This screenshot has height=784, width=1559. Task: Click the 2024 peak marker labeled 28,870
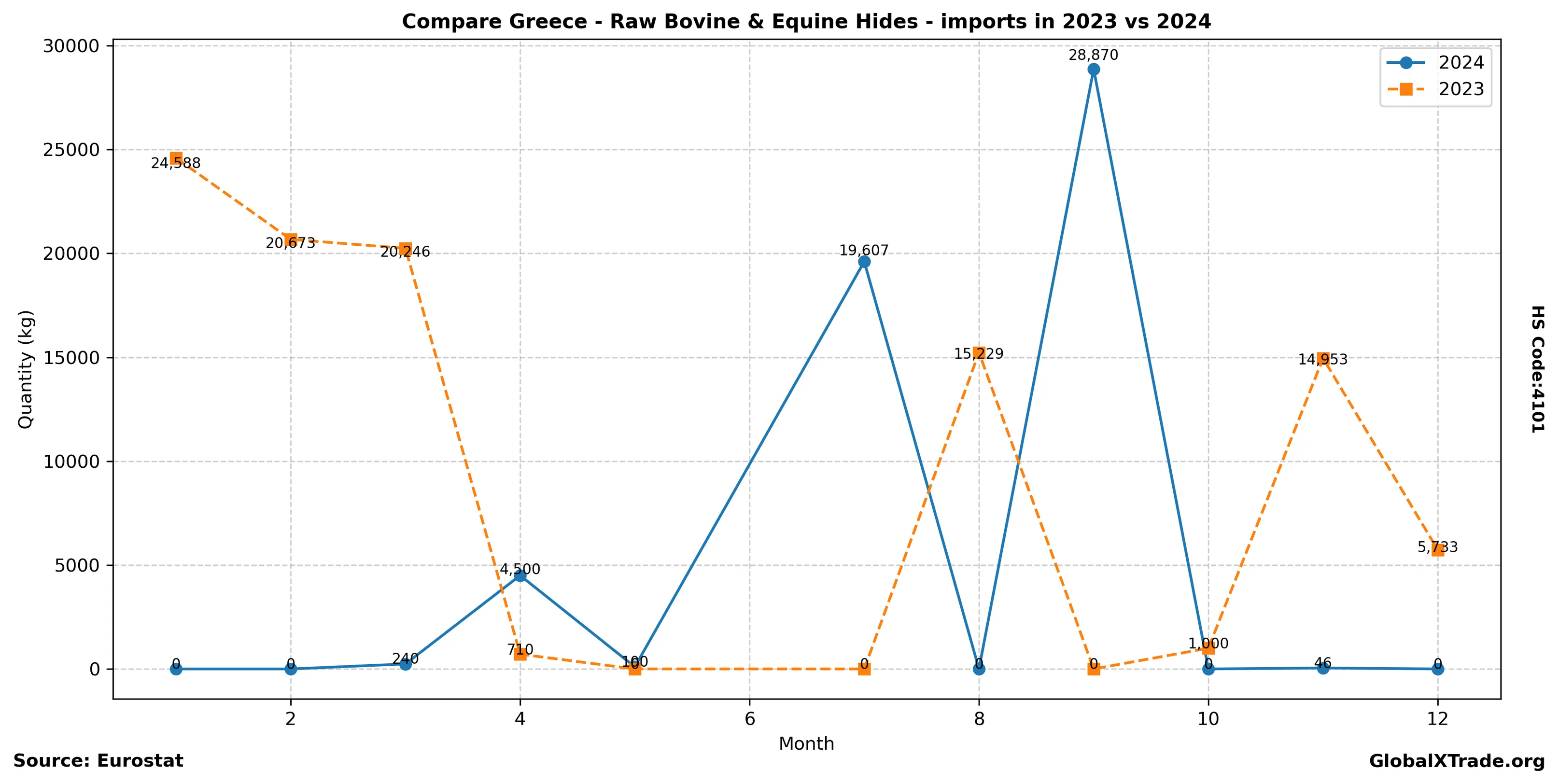1094,70
